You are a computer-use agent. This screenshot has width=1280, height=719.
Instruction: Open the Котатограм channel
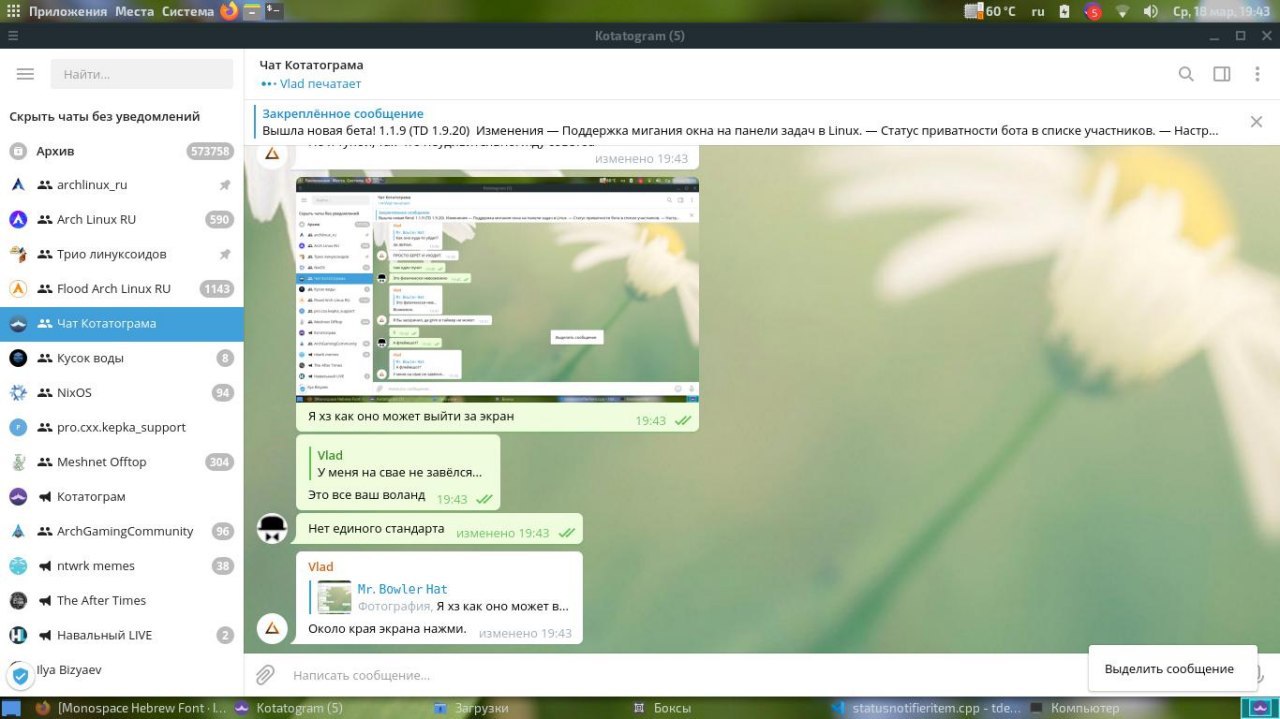pos(122,497)
